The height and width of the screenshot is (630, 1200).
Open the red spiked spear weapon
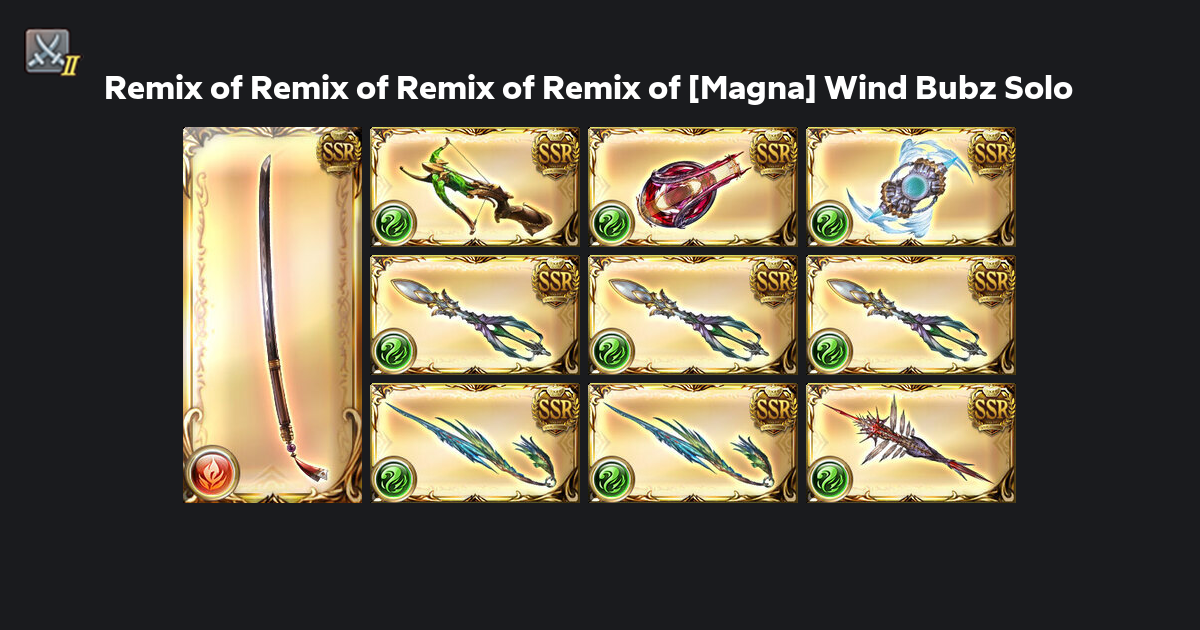[x=911, y=443]
